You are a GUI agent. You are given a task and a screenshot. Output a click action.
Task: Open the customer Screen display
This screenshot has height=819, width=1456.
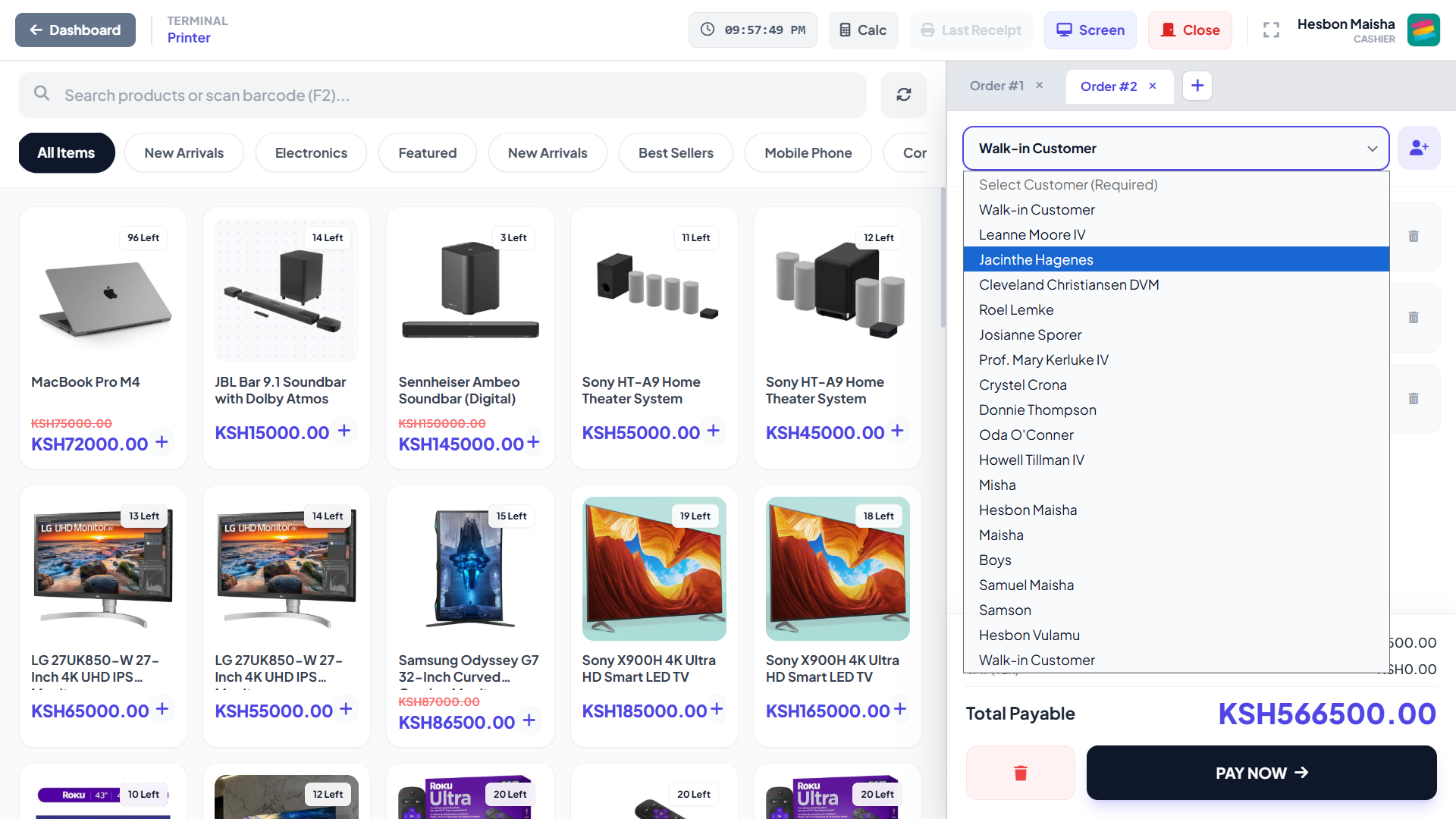(x=1090, y=30)
